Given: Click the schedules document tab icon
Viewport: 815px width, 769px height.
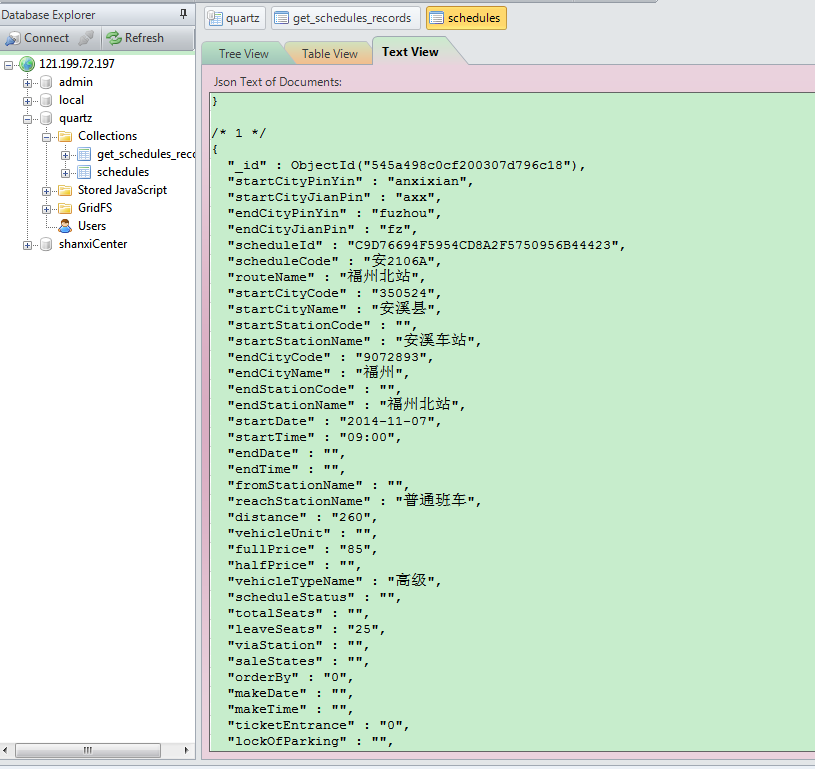Looking at the screenshot, I should (436, 18).
